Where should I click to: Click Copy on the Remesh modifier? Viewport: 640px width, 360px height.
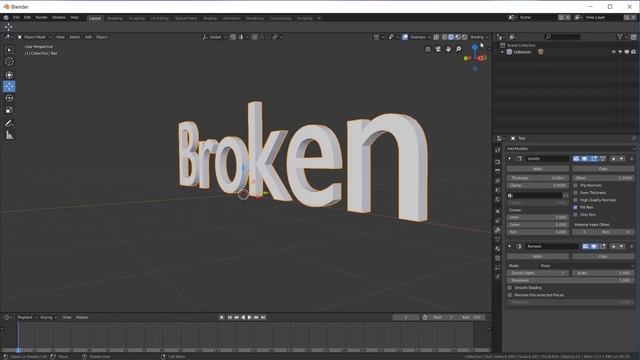pyautogui.click(x=603, y=257)
